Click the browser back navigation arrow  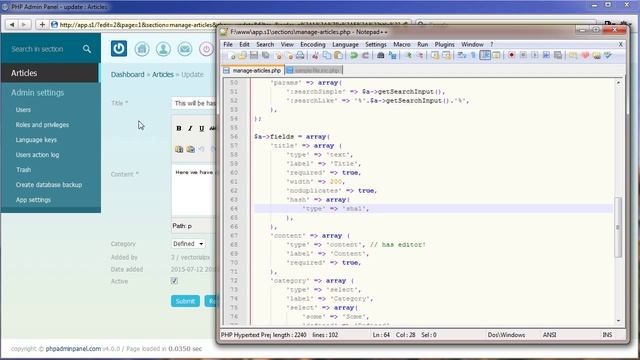tap(12, 24)
